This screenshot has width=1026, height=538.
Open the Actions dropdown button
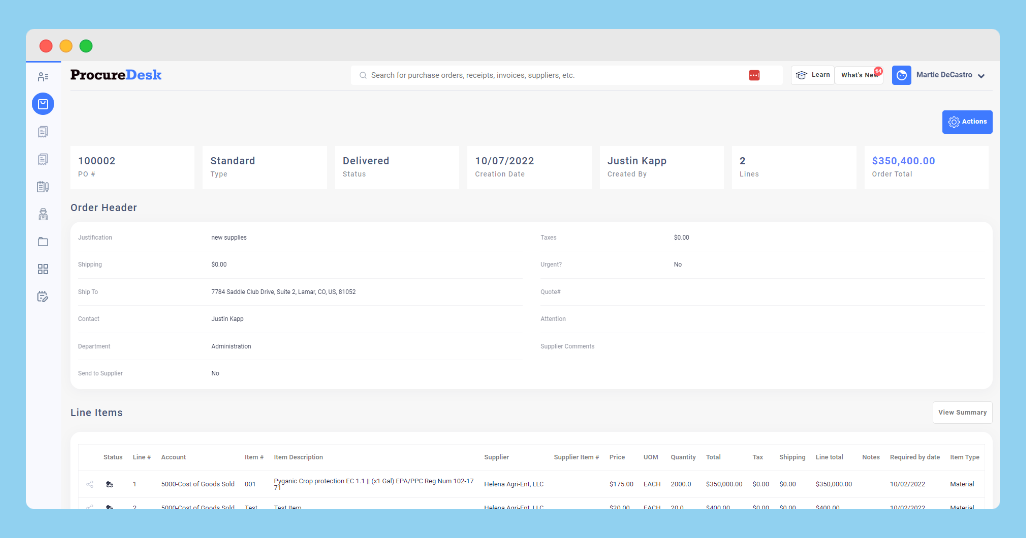coord(967,122)
